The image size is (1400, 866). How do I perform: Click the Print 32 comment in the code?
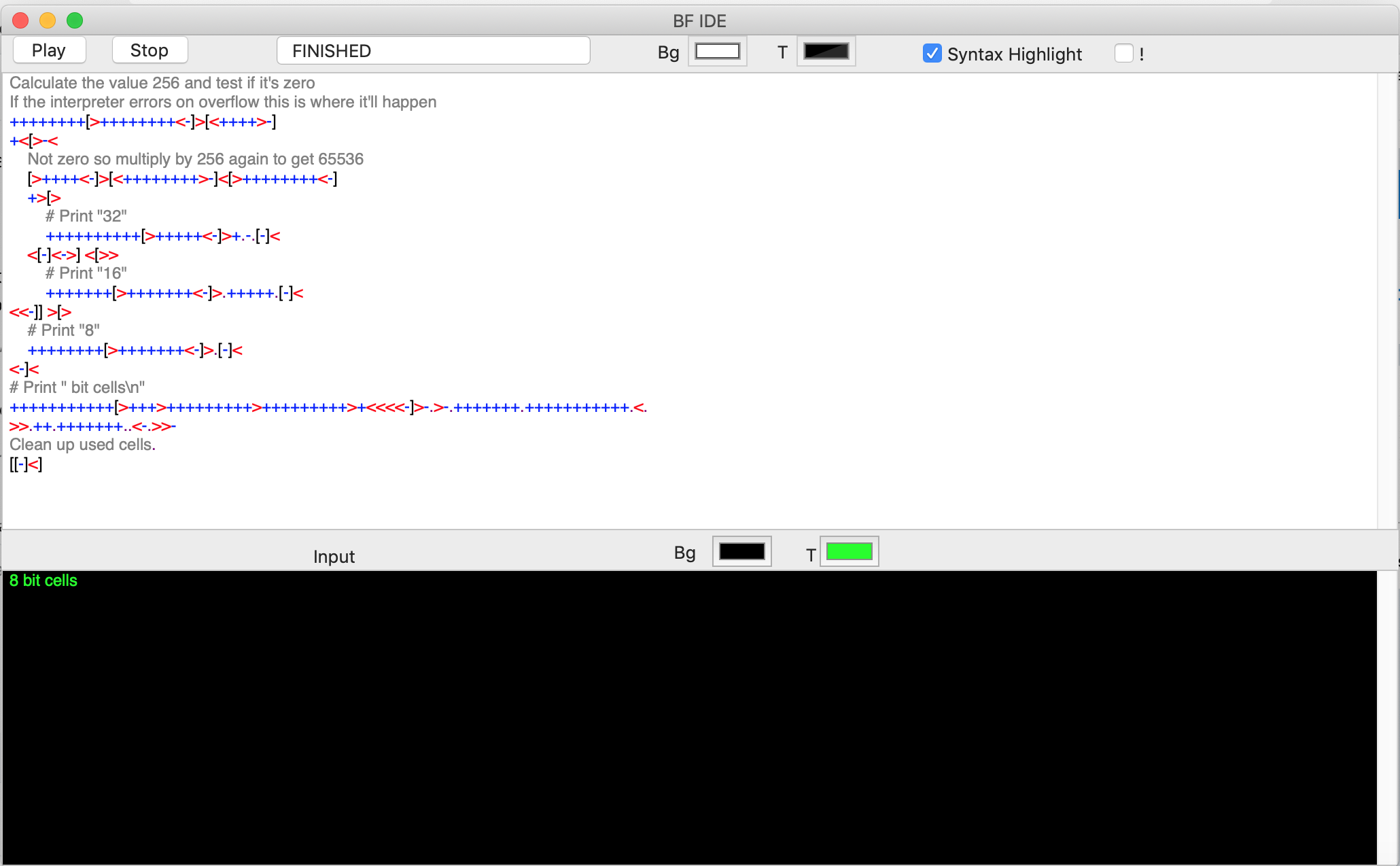coord(86,215)
